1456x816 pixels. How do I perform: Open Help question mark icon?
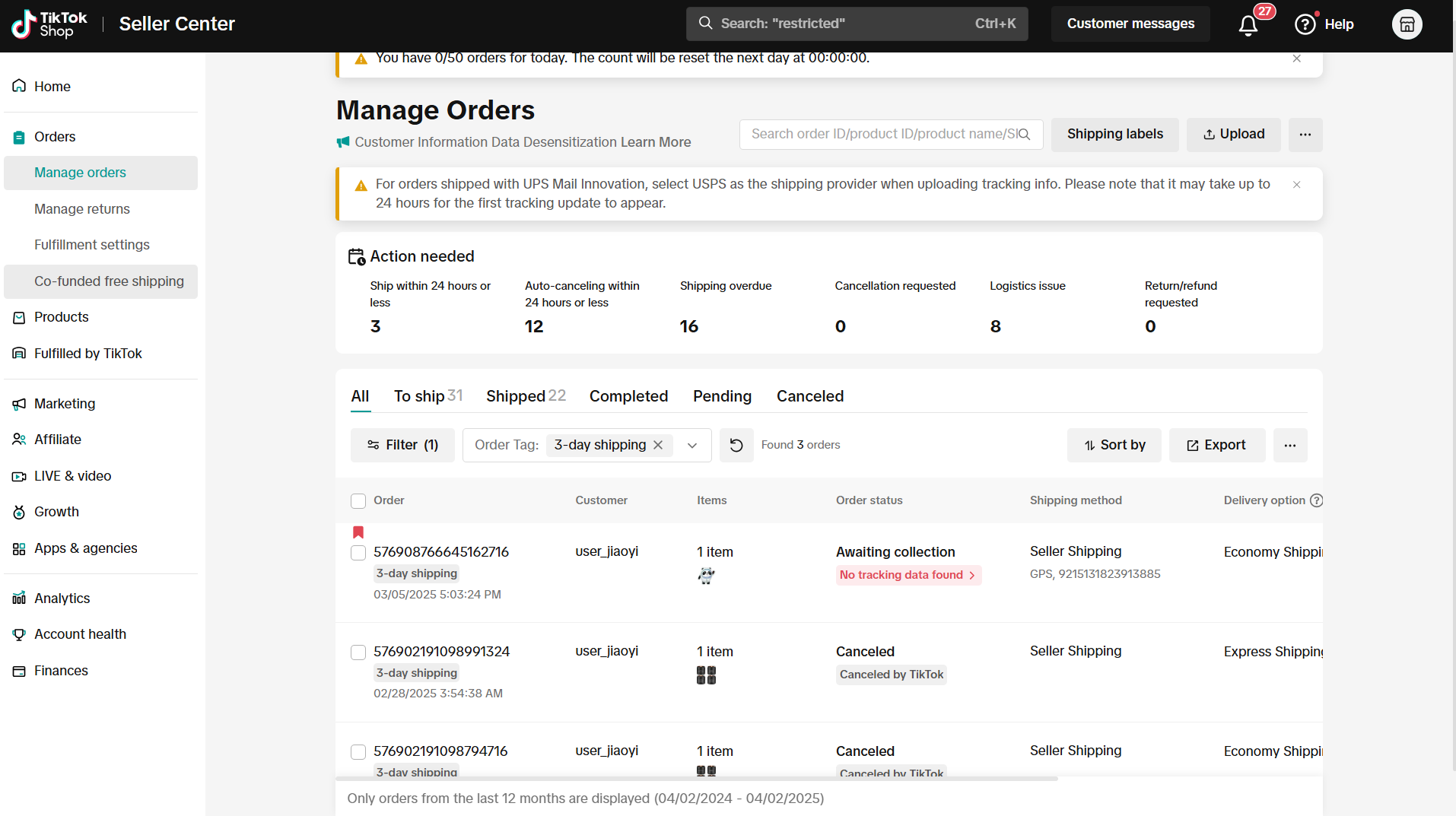point(1305,24)
